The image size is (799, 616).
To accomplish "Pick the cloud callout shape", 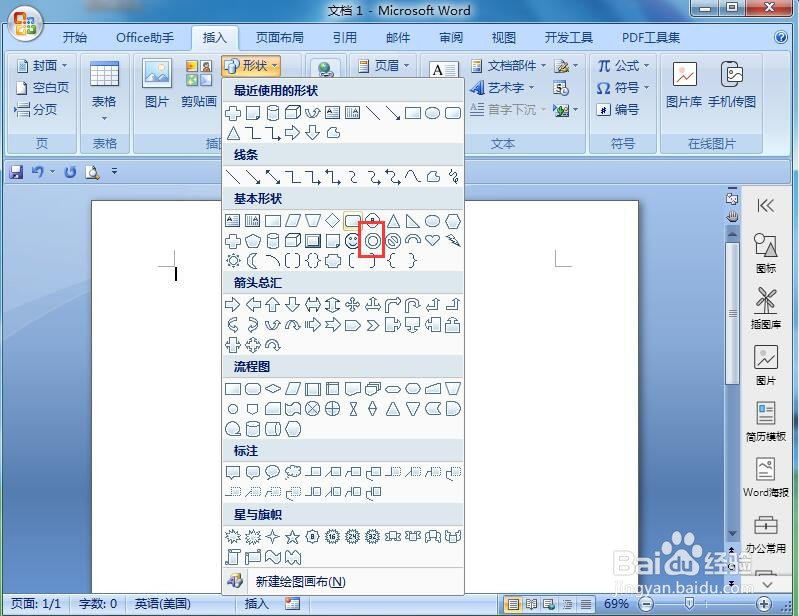I will click(292, 472).
